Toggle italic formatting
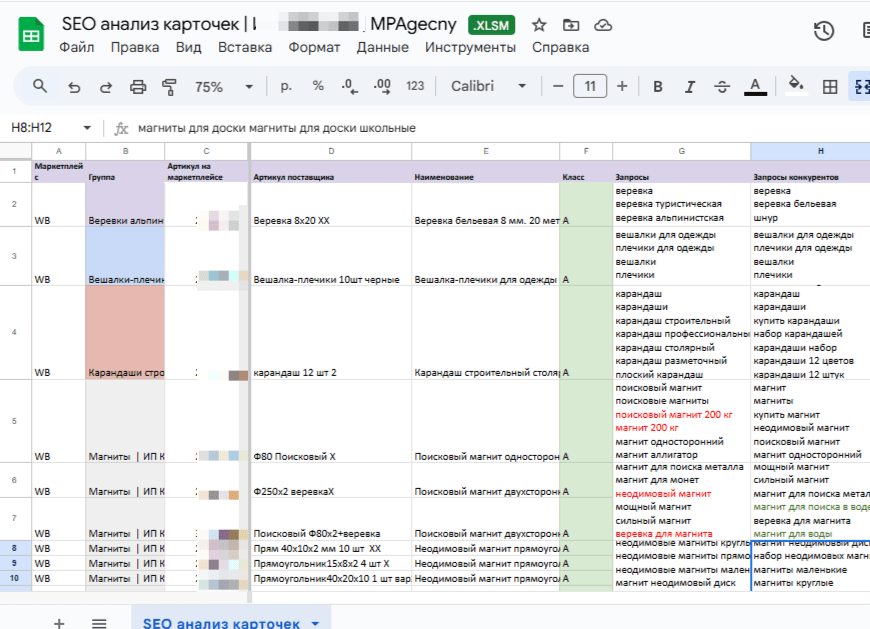The height and width of the screenshot is (629, 870). (x=690, y=87)
